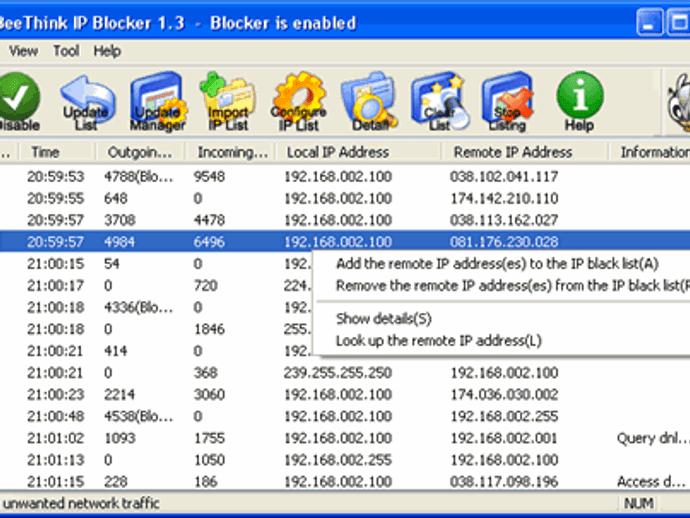Click the Update List toolbar icon
This screenshot has height=518, width=690.
coord(86,102)
